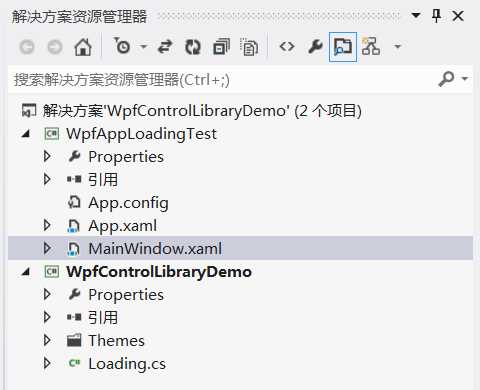Viewport: 480px width, 390px height.
Task: Click C# project icon of WpfControlLibraryDemo project
Action: [52, 272]
